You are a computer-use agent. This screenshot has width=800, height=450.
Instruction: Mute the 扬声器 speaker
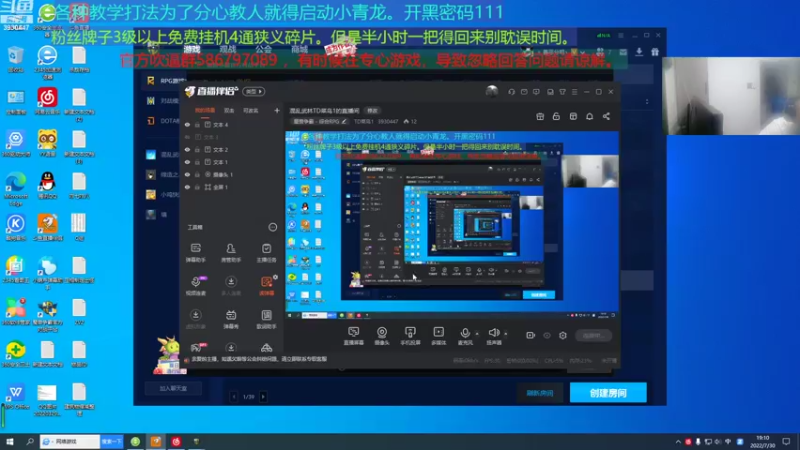[493, 336]
